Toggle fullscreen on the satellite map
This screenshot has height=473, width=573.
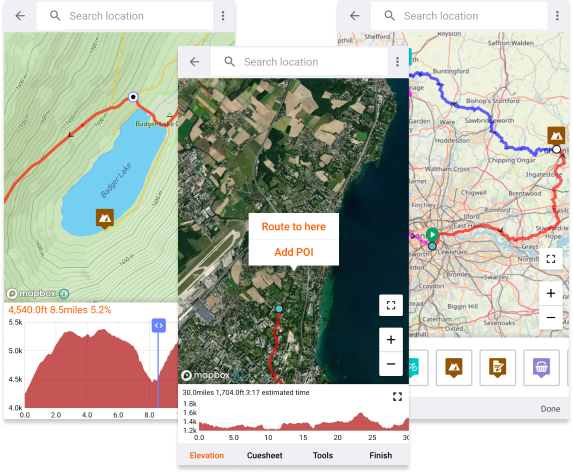391,305
